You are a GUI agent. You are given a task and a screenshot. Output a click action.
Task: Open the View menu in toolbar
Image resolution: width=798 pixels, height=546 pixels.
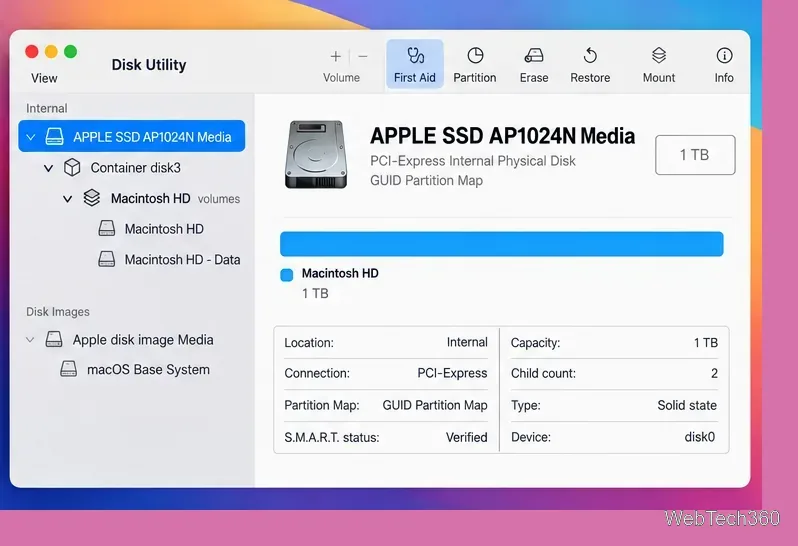pos(44,78)
